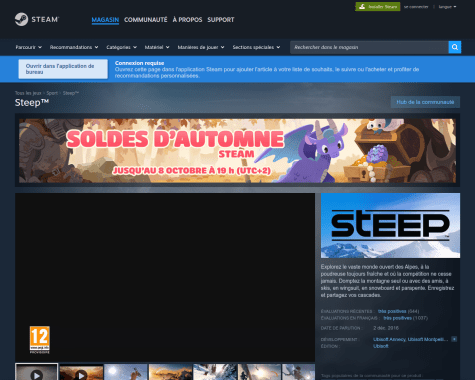
Task: Open the langue dropdown
Action: (x=447, y=7)
